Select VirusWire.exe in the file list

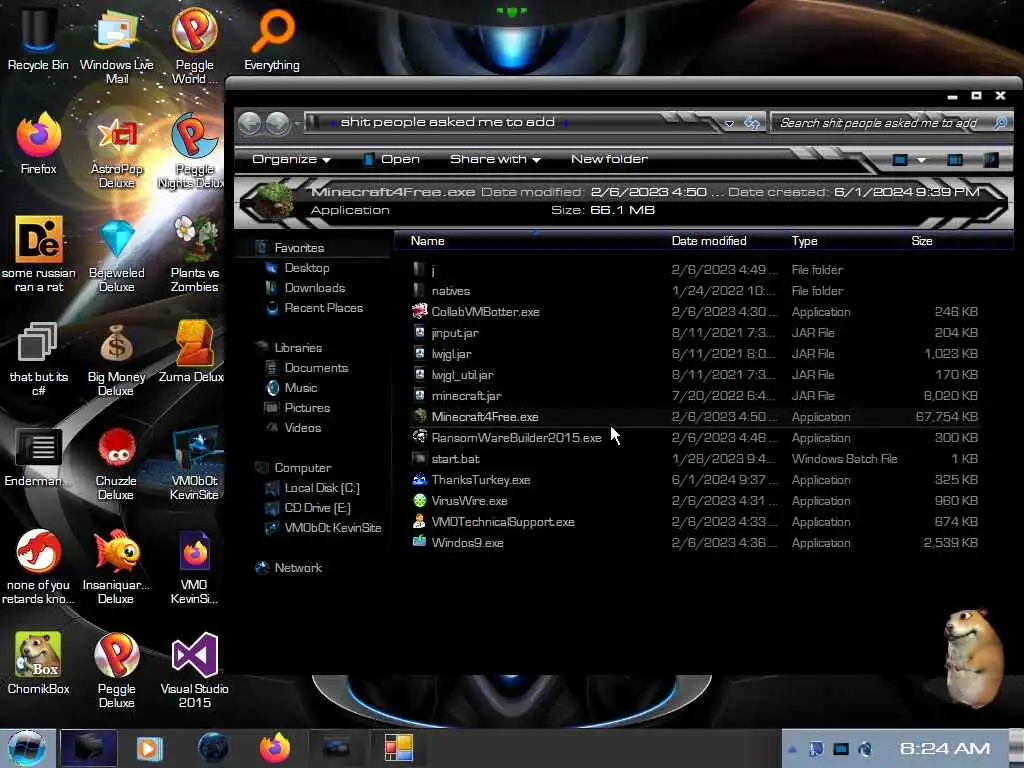pyautogui.click(x=694, y=501)
